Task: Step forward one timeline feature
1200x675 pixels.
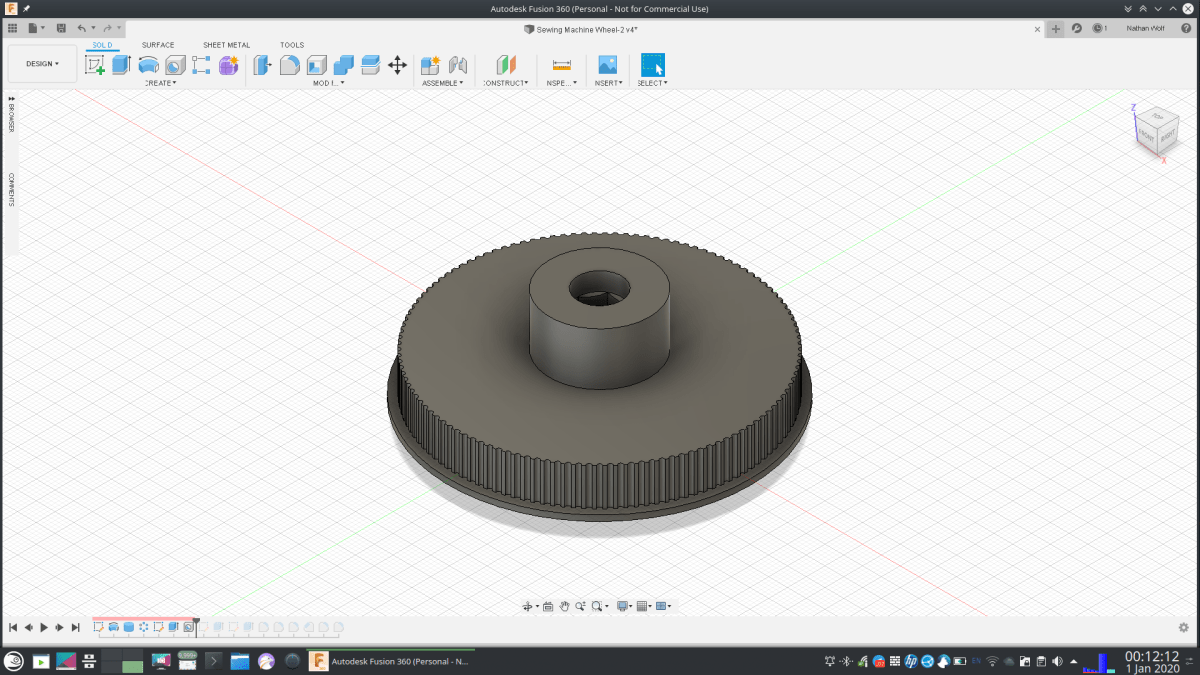Action: coord(60,627)
